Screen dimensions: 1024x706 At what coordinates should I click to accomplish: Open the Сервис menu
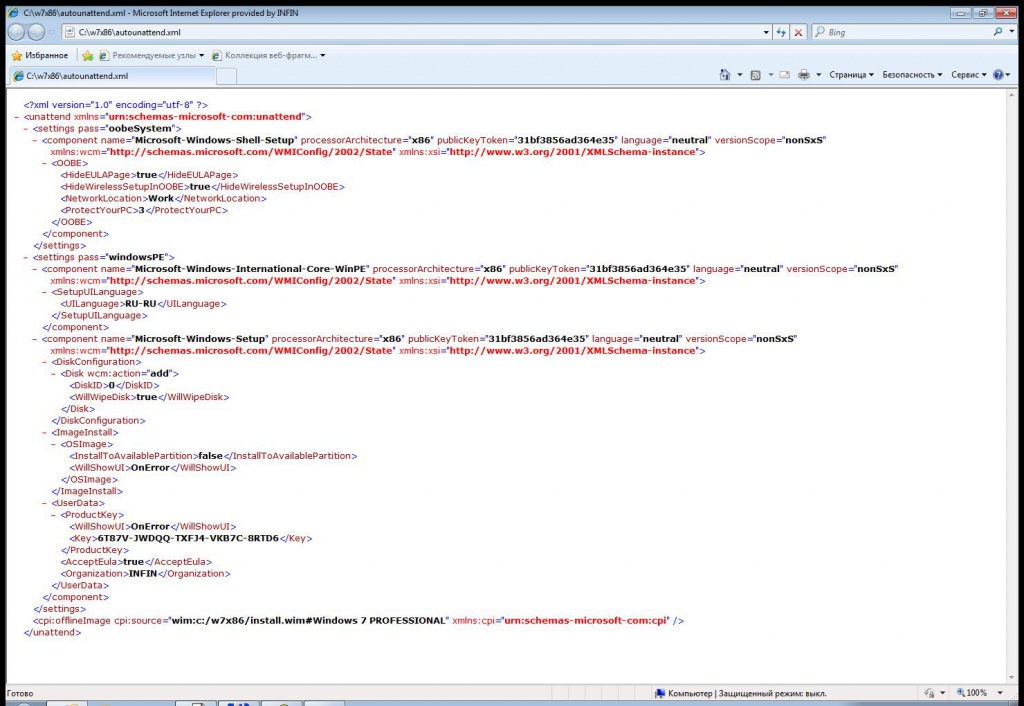tap(968, 75)
